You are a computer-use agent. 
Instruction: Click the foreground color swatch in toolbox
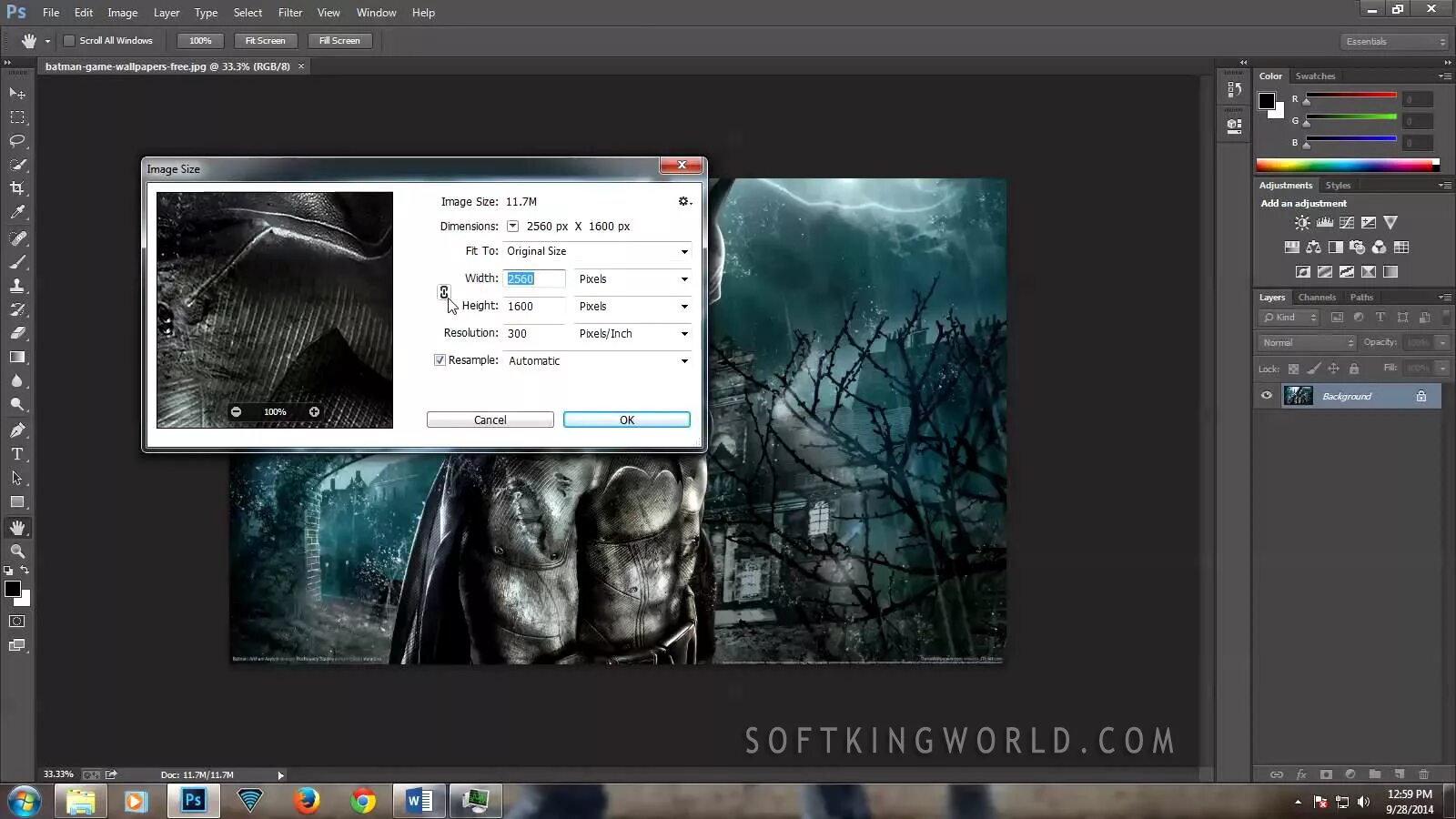coord(13,590)
